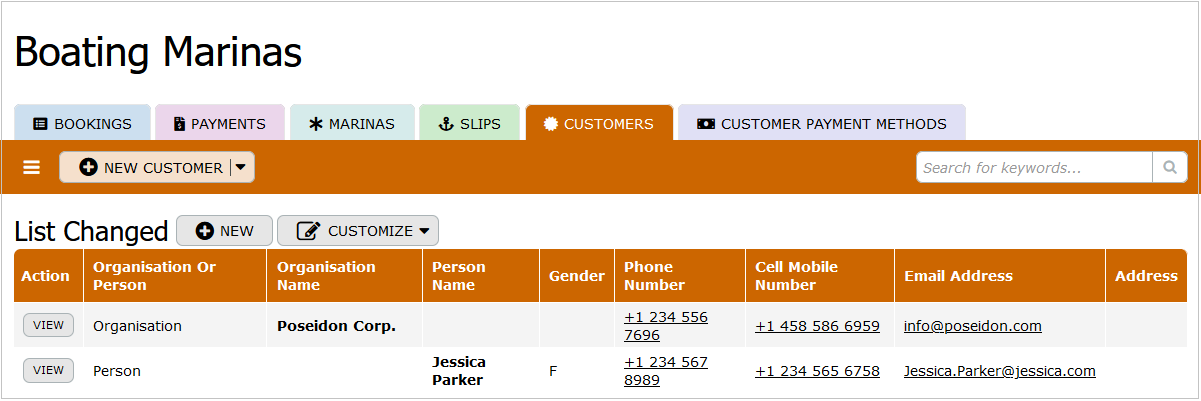View Jessica Parker's customer record
The height and width of the screenshot is (401, 1201).
(48, 370)
